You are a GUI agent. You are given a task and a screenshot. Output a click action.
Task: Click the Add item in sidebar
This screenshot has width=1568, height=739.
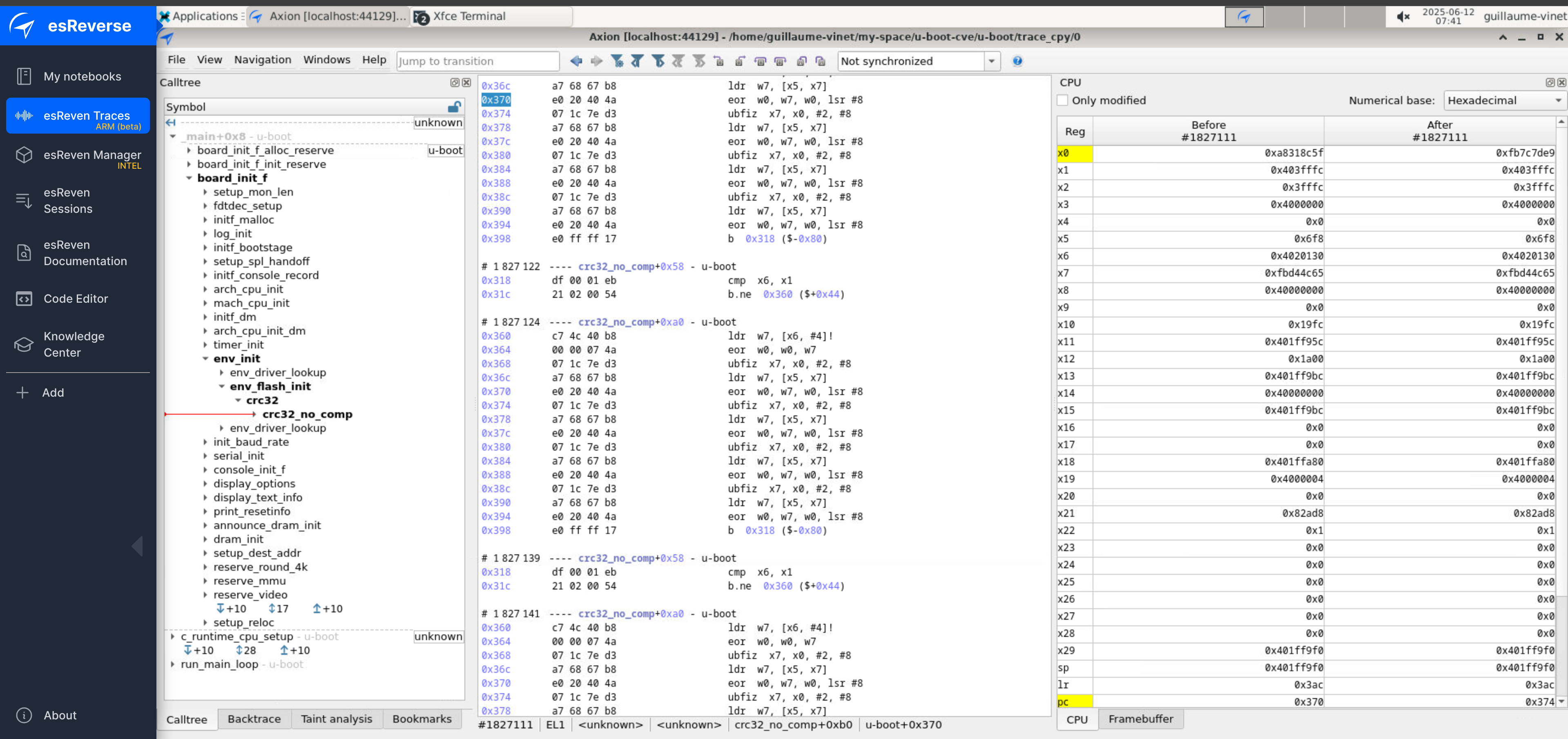click(x=52, y=393)
